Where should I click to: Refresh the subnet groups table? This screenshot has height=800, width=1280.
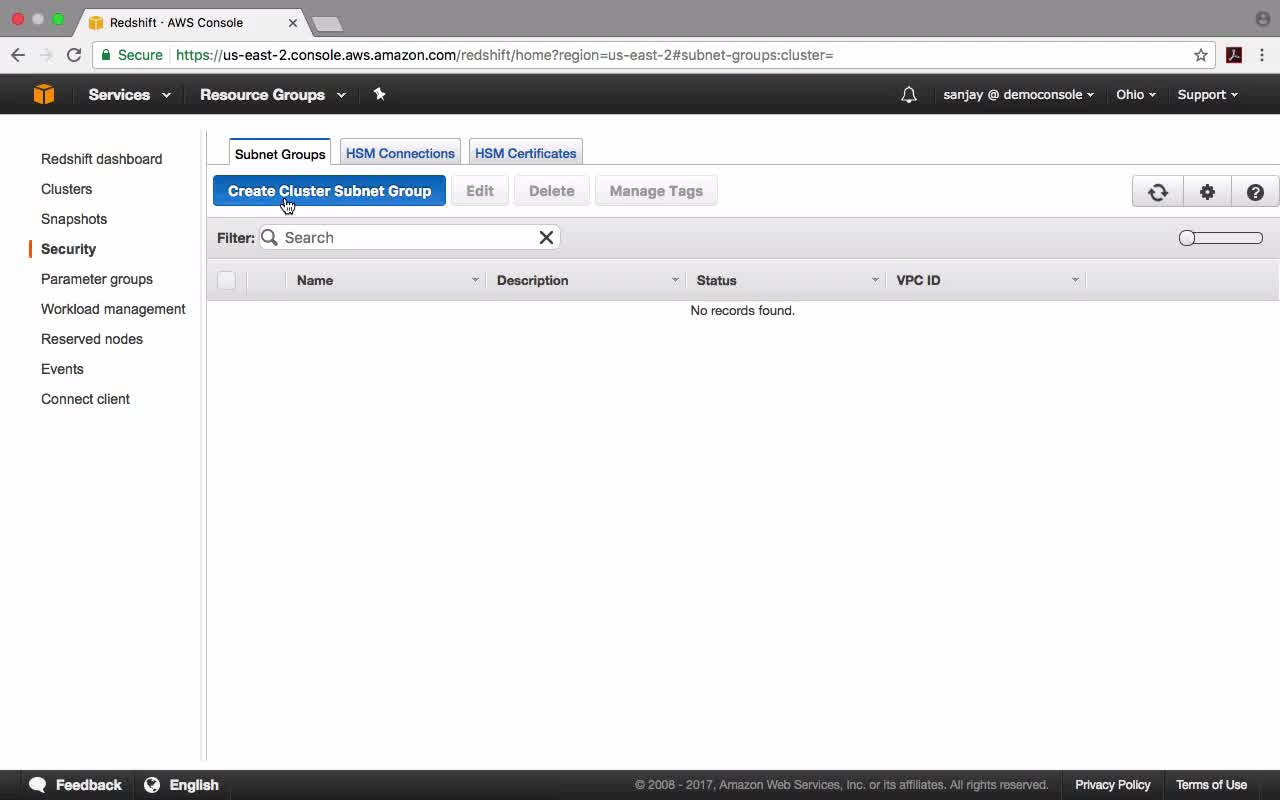[1158, 192]
